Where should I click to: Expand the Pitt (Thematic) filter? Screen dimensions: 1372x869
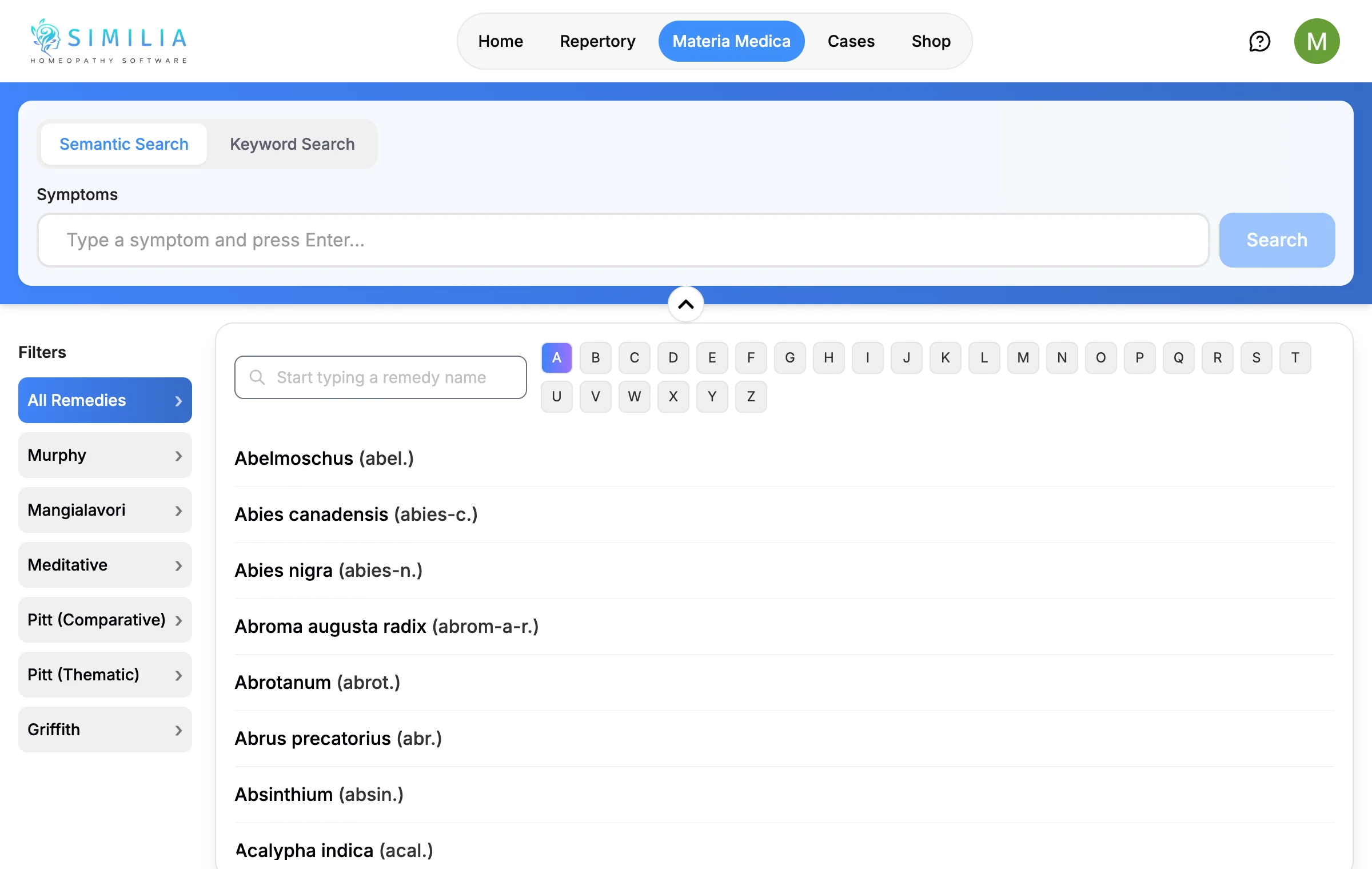click(105, 675)
